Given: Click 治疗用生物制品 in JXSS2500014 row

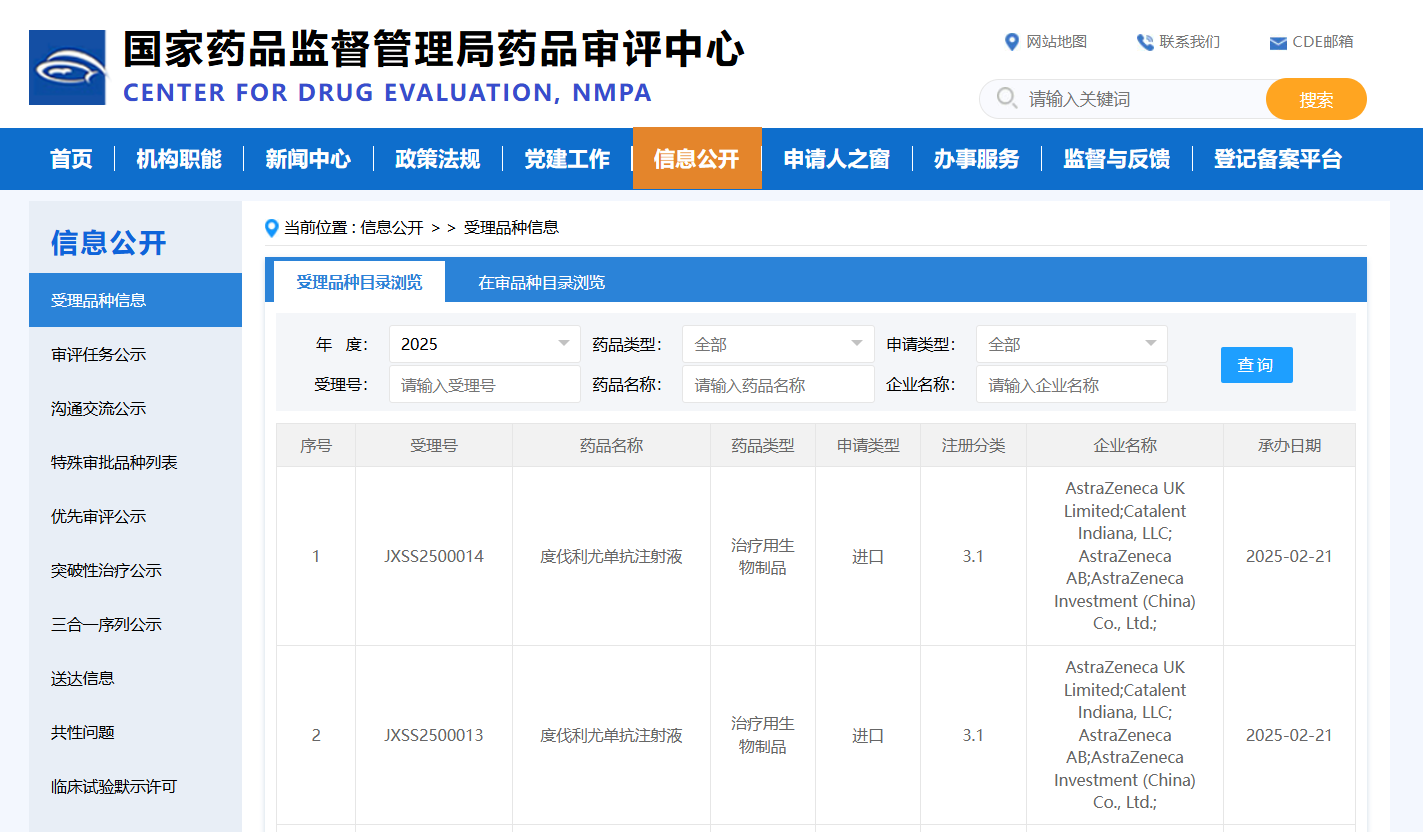Looking at the screenshot, I should 763,556.
